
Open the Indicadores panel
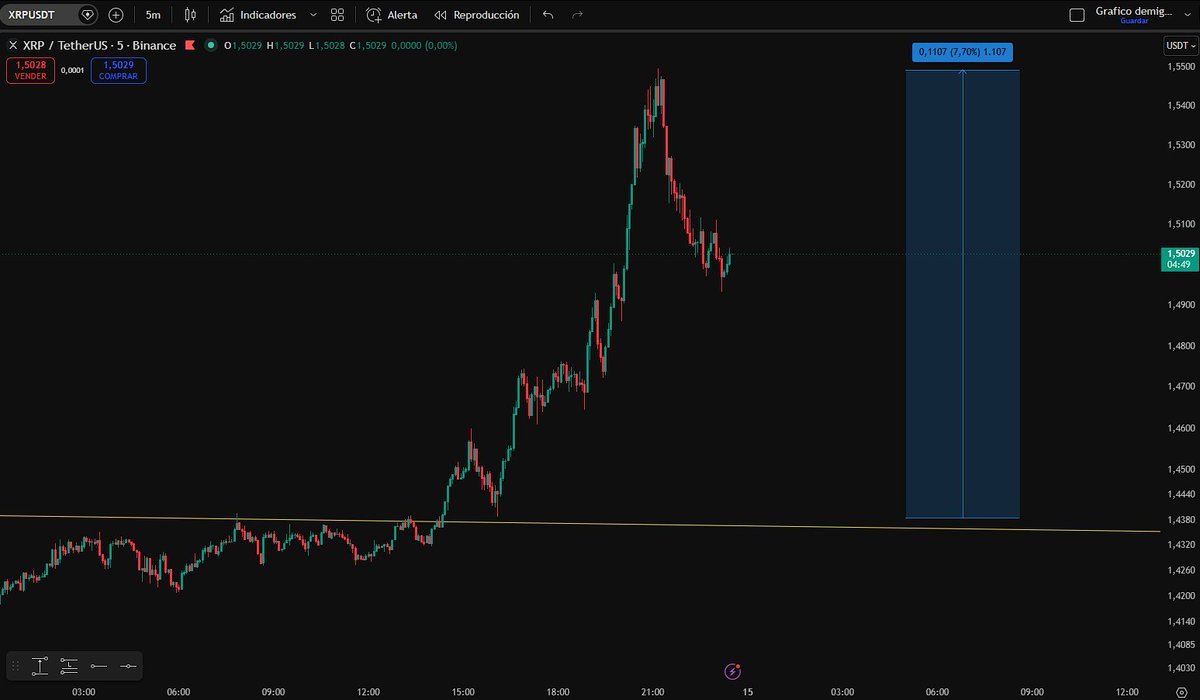click(x=258, y=15)
